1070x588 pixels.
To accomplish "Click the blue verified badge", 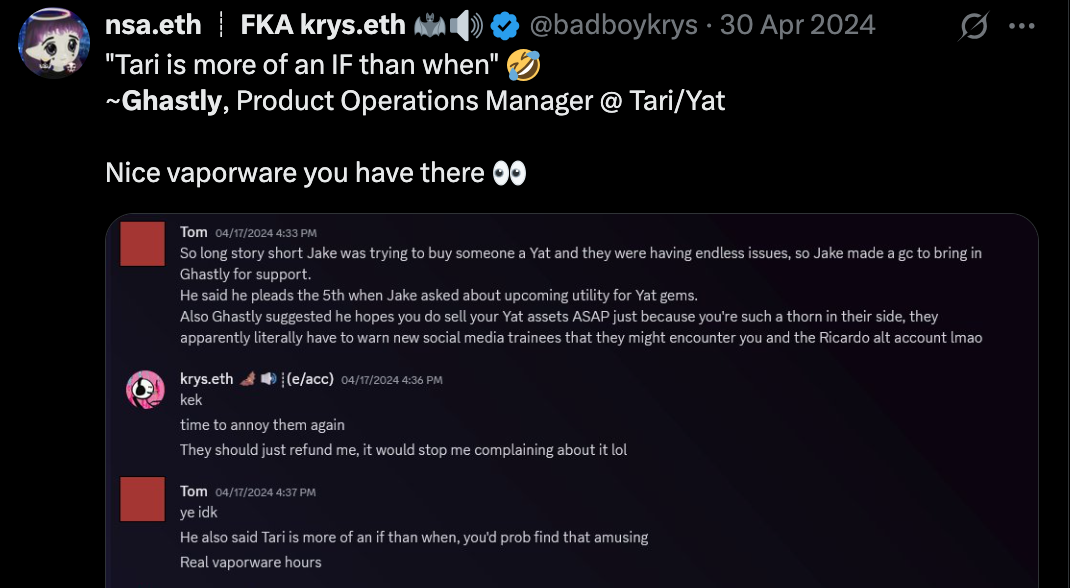I will 503,25.
